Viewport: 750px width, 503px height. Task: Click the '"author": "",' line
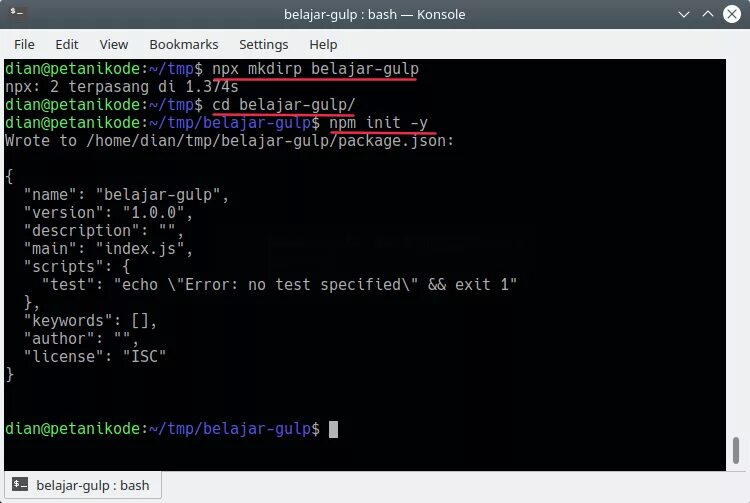tap(81, 339)
